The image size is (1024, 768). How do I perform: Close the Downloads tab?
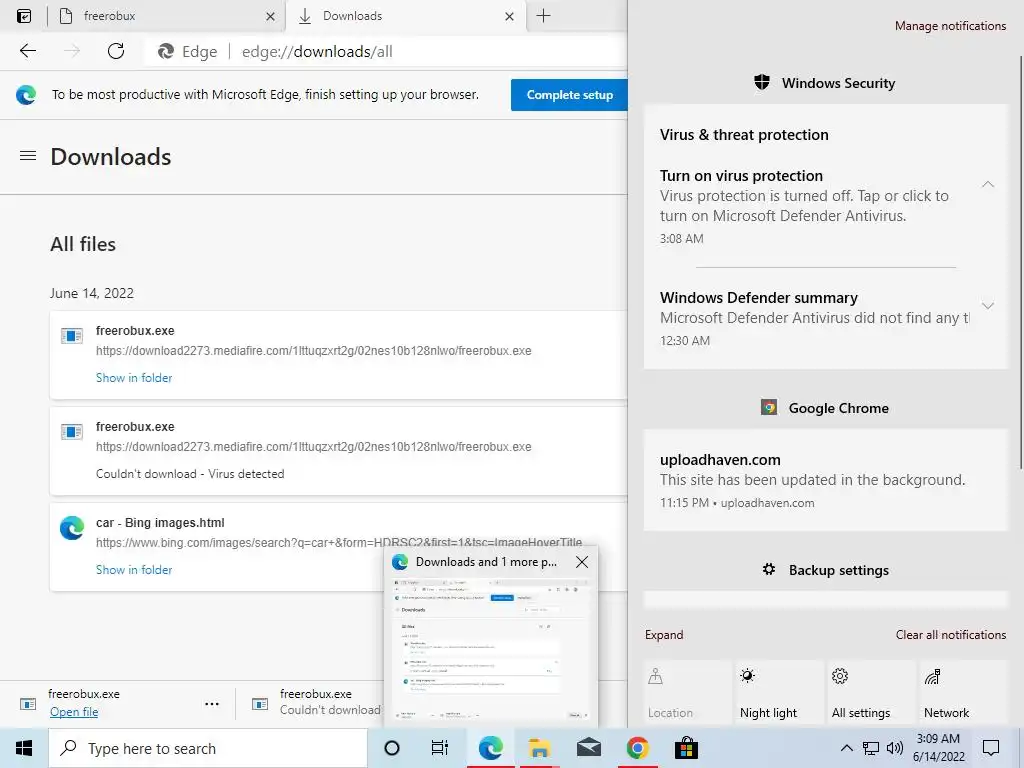tap(509, 16)
